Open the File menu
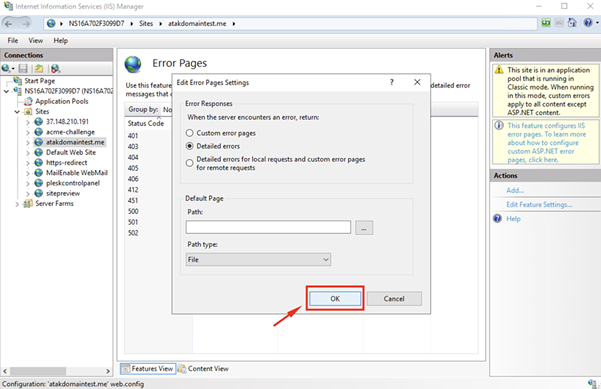The width and height of the screenshot is (601, 389). (x=13, y=41)
